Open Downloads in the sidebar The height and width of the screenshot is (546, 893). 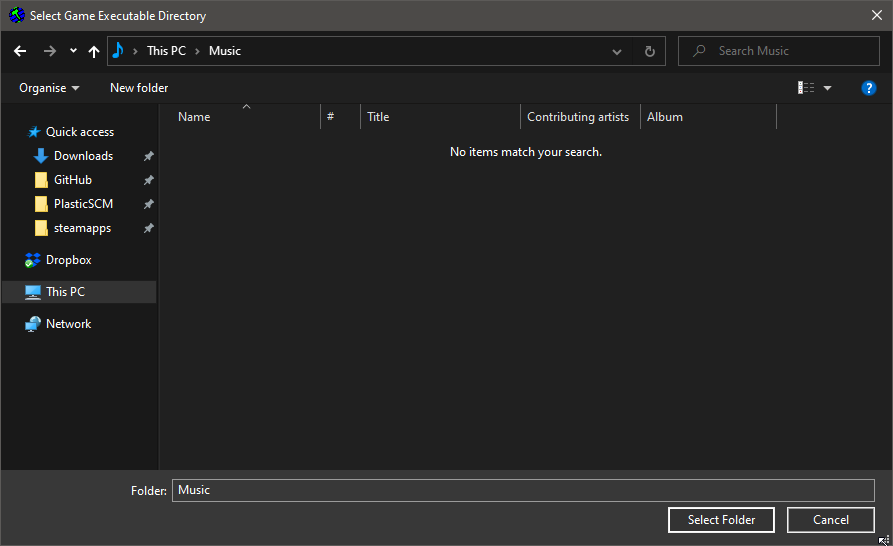(x=83, y=156)
